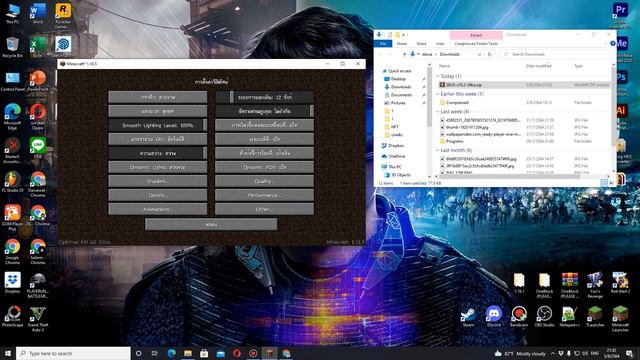Adjust the Minecraft brightness slider
Screen dimensions: 640x360
pyautogui.click(x=158, y=153)
